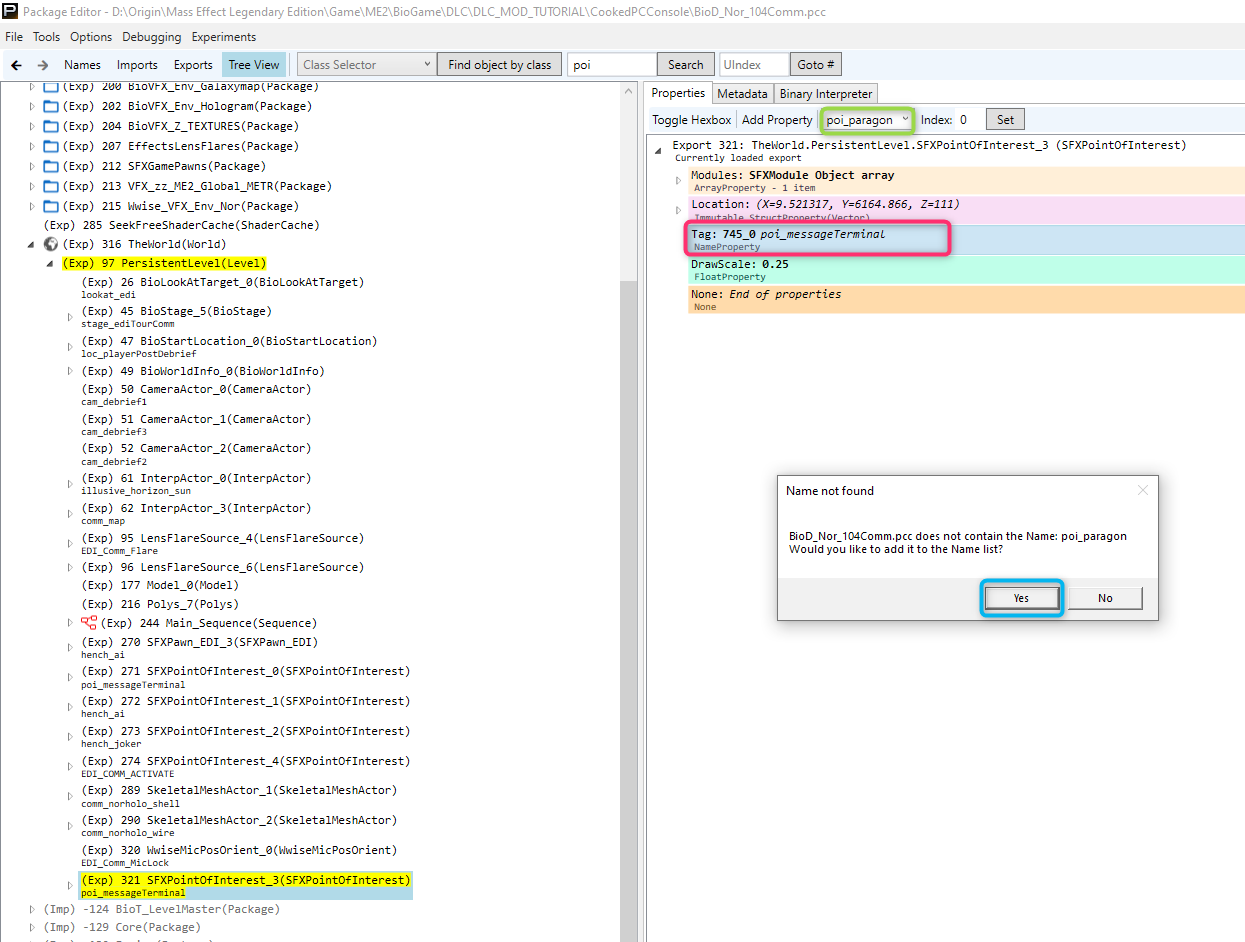The image size is (1245, 942).
Task: Expand the BioWorldInfo_0 tree node
Action: [70, 371]
